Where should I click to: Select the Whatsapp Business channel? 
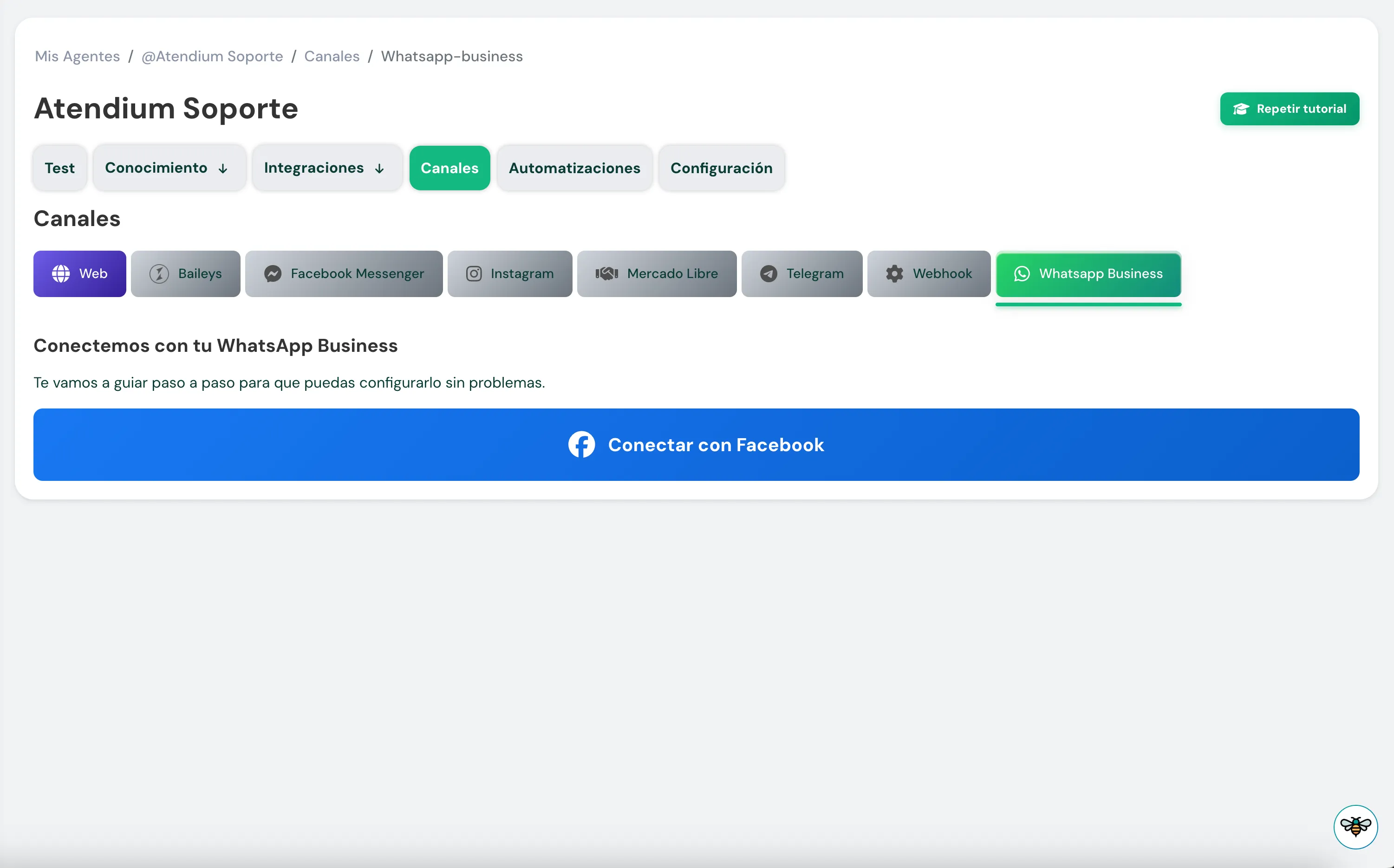point(1088,274)
